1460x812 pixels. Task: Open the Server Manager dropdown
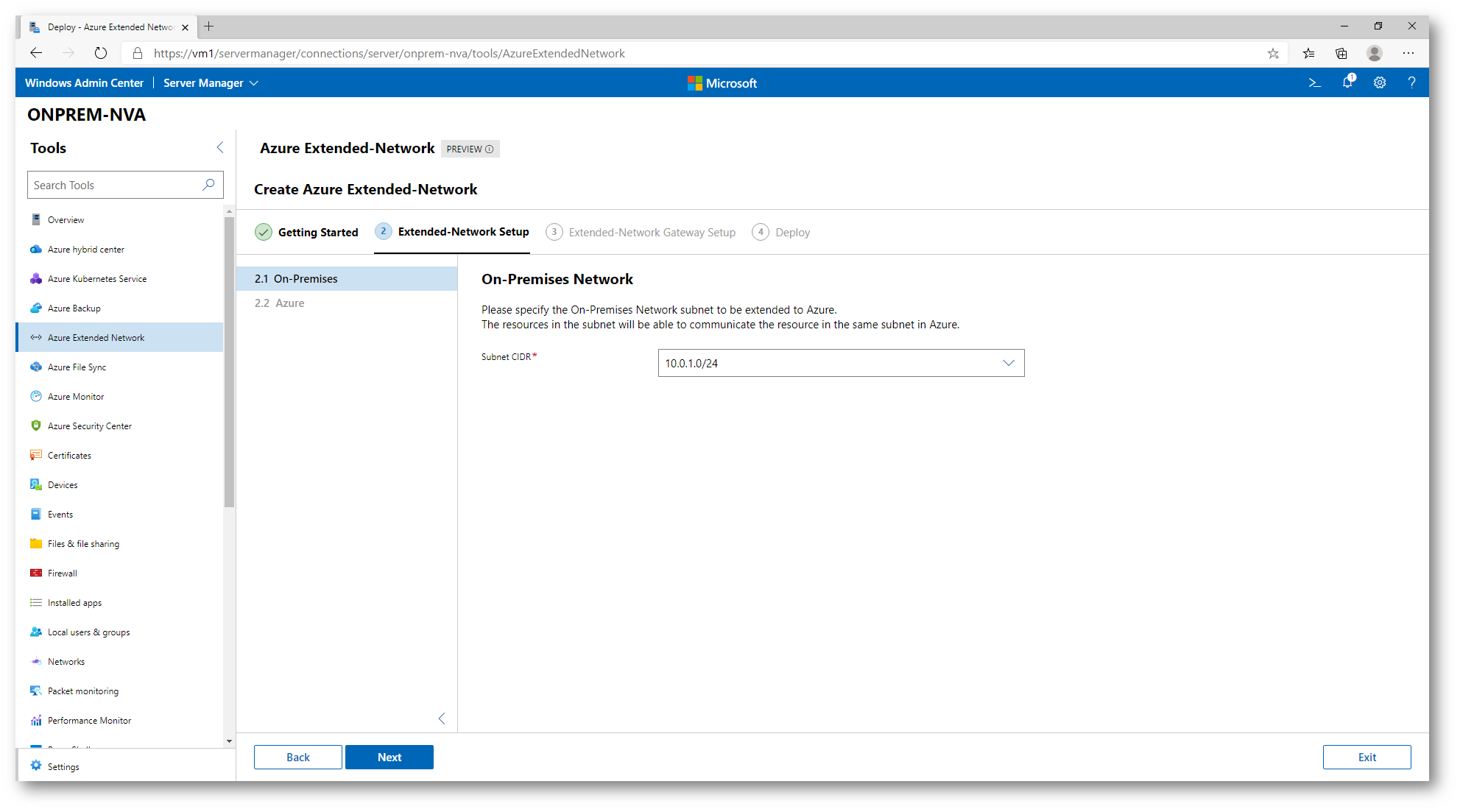[x=211, y=82]
